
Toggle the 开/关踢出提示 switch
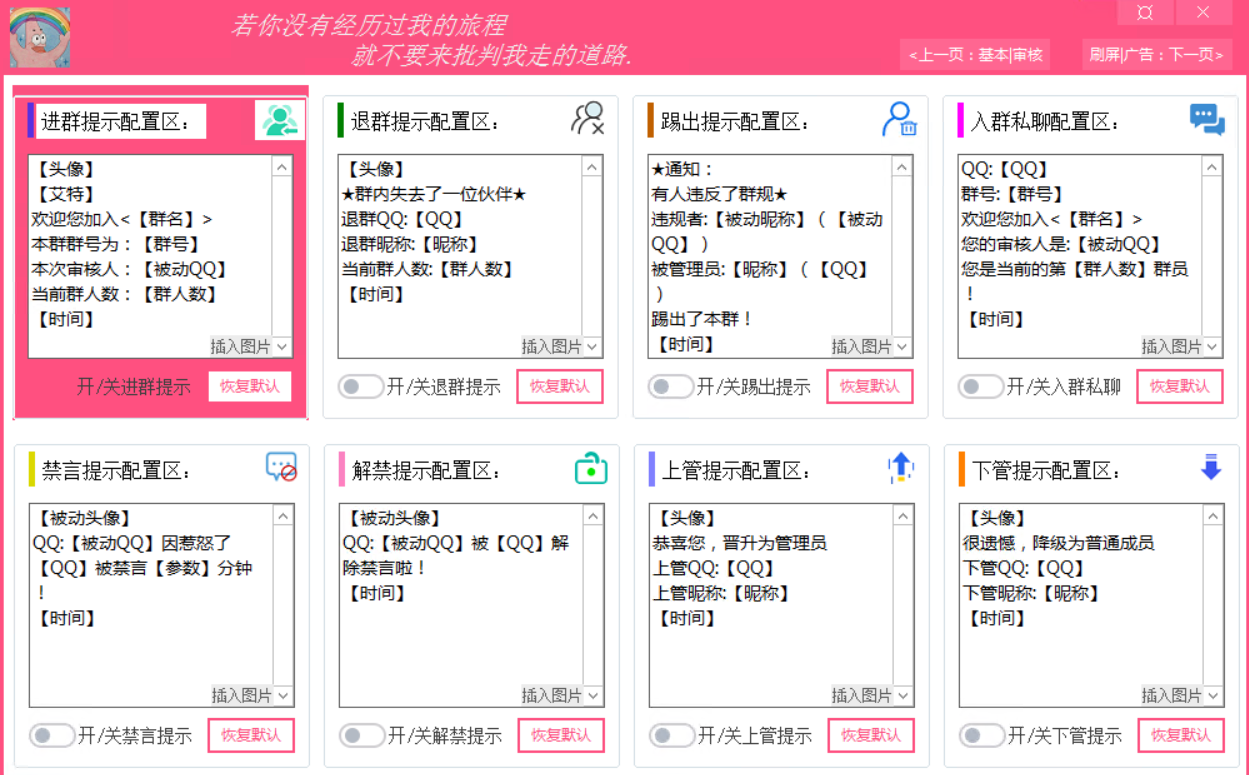tap(670, 386)
